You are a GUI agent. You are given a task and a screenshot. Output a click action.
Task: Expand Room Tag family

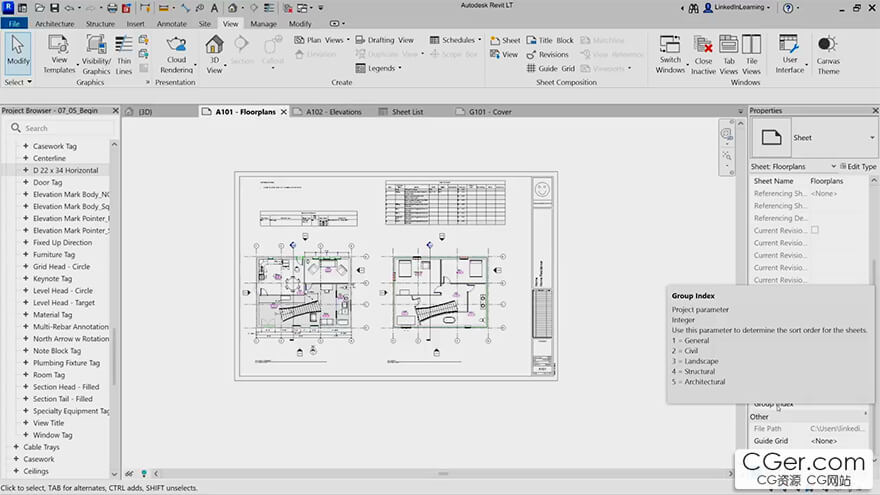tap(25, 374)
